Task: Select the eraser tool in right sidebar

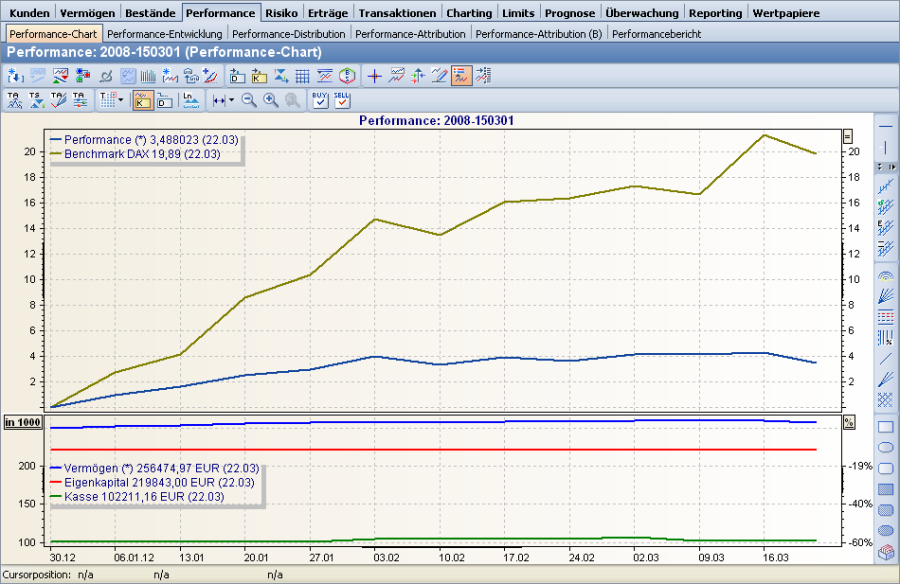Action: click(885, 552)
